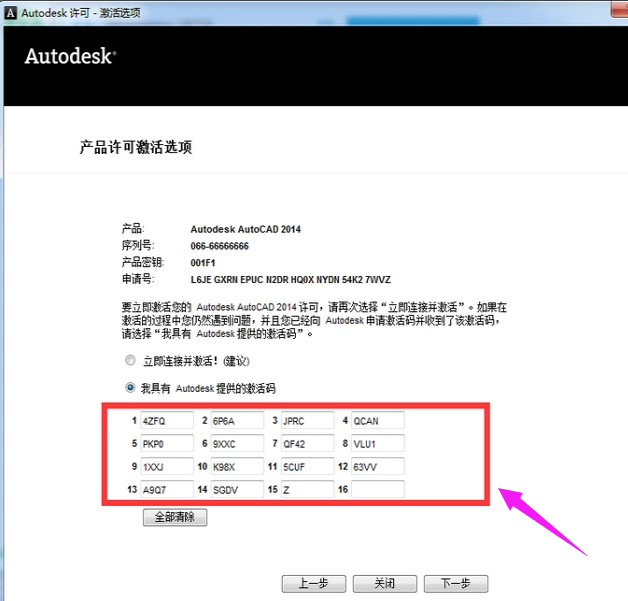Go back with the '上一步' button
The height and width of the screenshot is (601, 628).
313,583
